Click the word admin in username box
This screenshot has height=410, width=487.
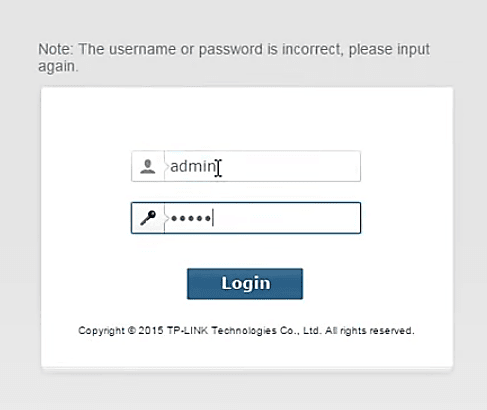point(193,166)
